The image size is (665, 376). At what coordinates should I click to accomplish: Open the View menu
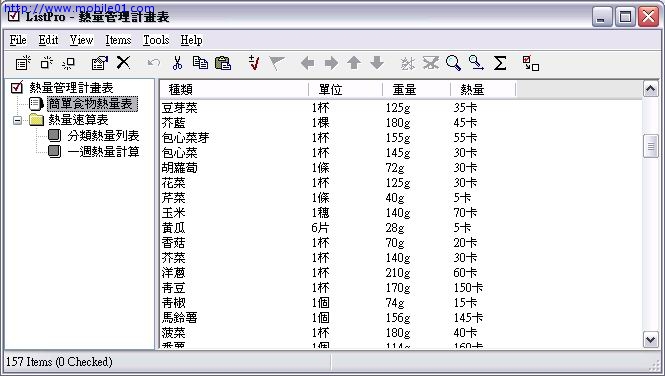click(x=81, y=40)
